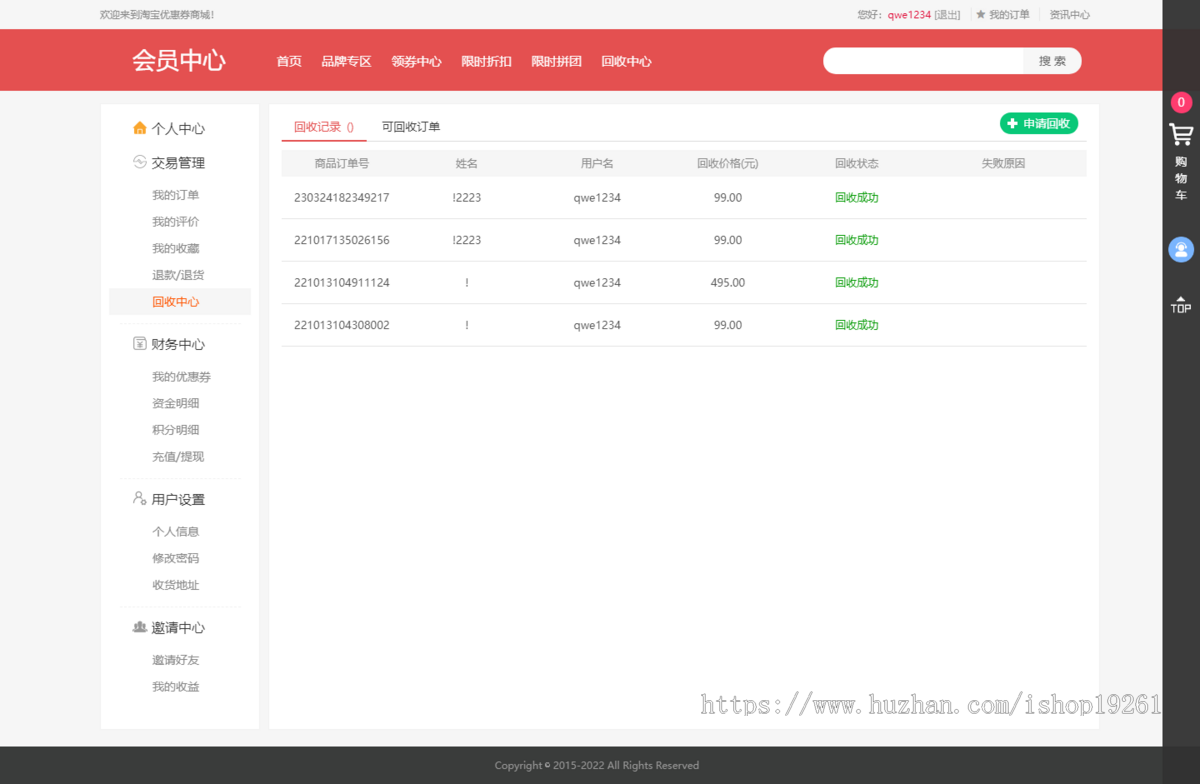1200x784 pixels.
Task: Click the 邀请中心 group icon
Action: 140,627
